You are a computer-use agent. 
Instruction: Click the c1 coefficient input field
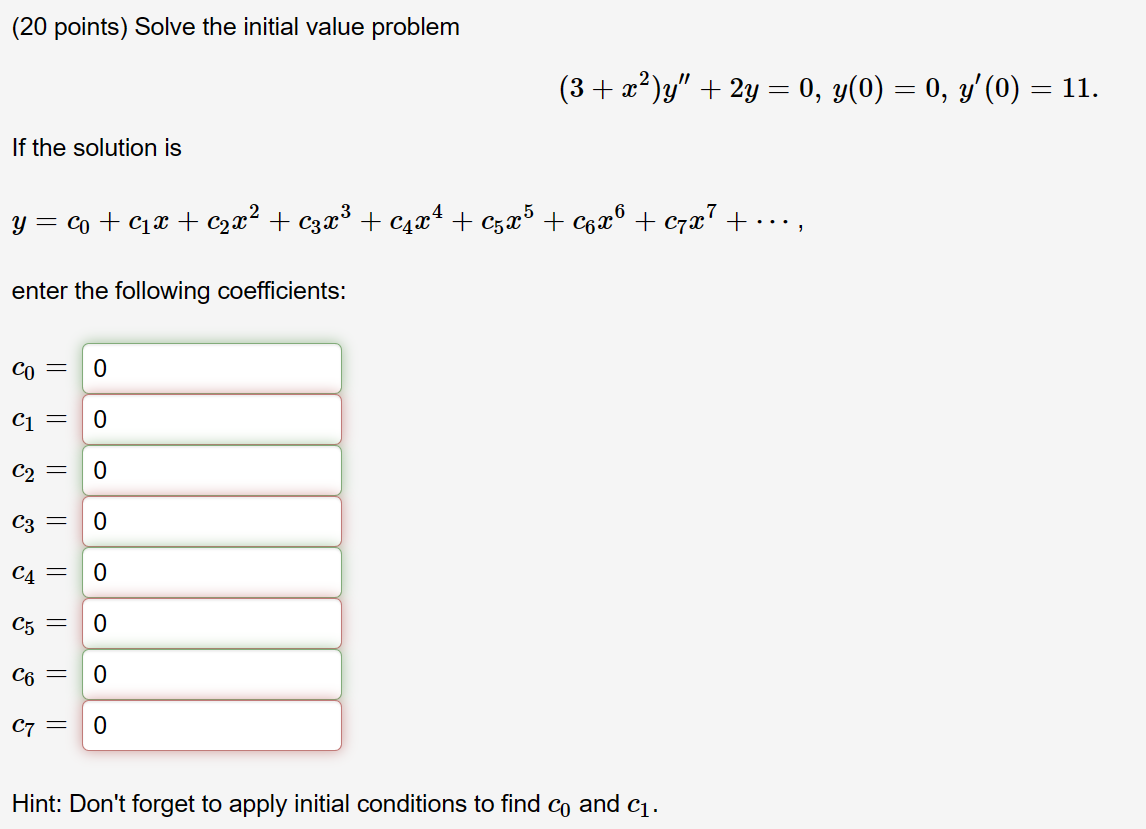click(x=210, y=418)
